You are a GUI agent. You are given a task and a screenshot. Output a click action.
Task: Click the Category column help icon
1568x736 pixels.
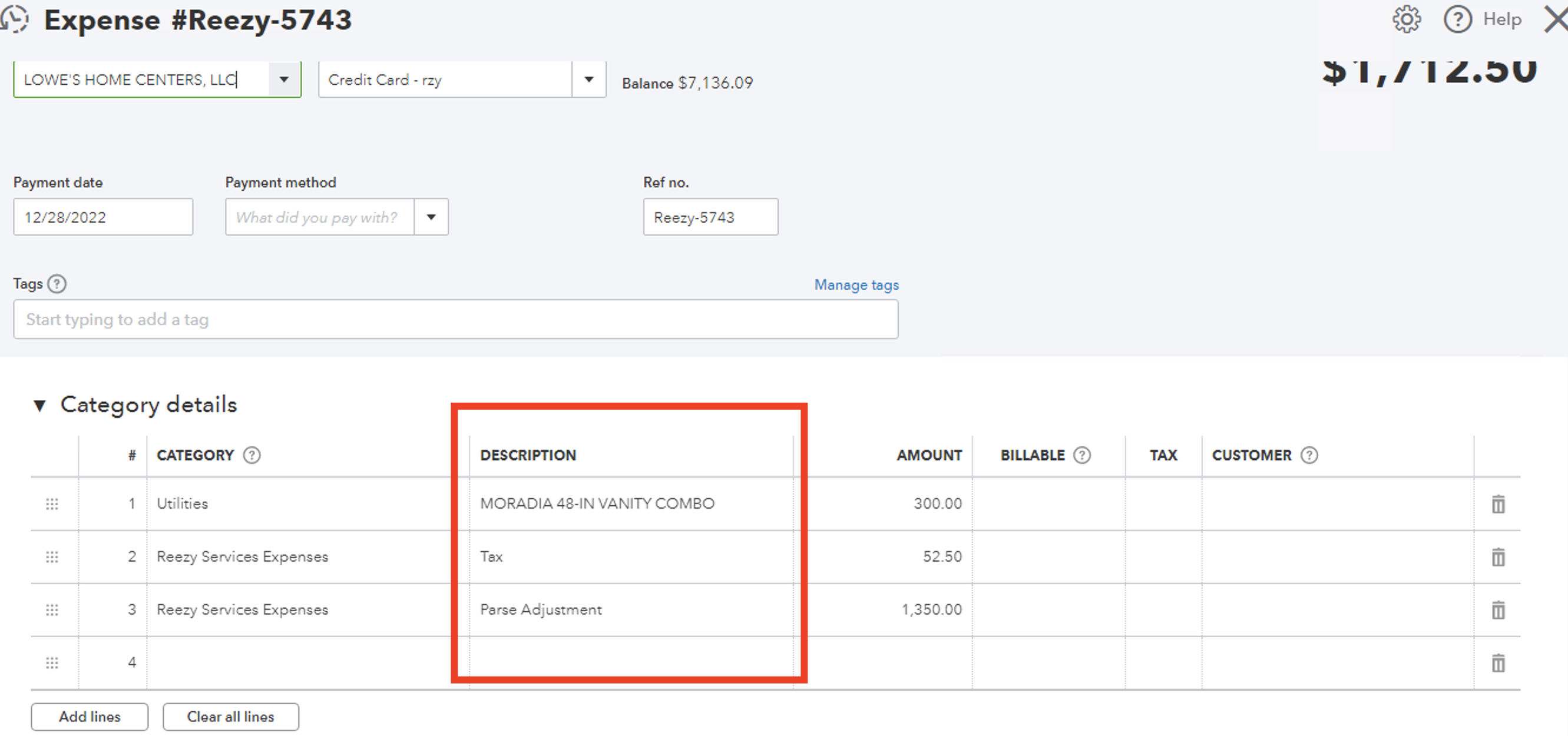(x=254, y=455)
